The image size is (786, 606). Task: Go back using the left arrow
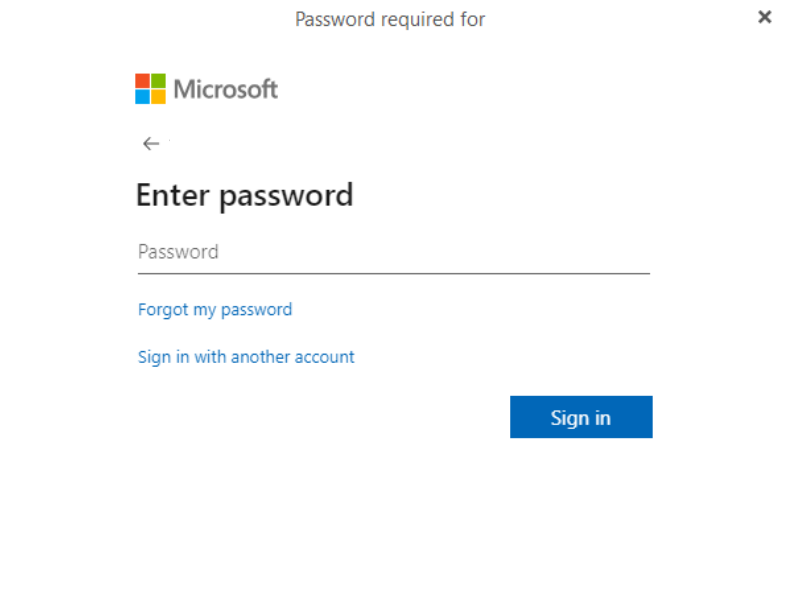click(x=151, y=144)
